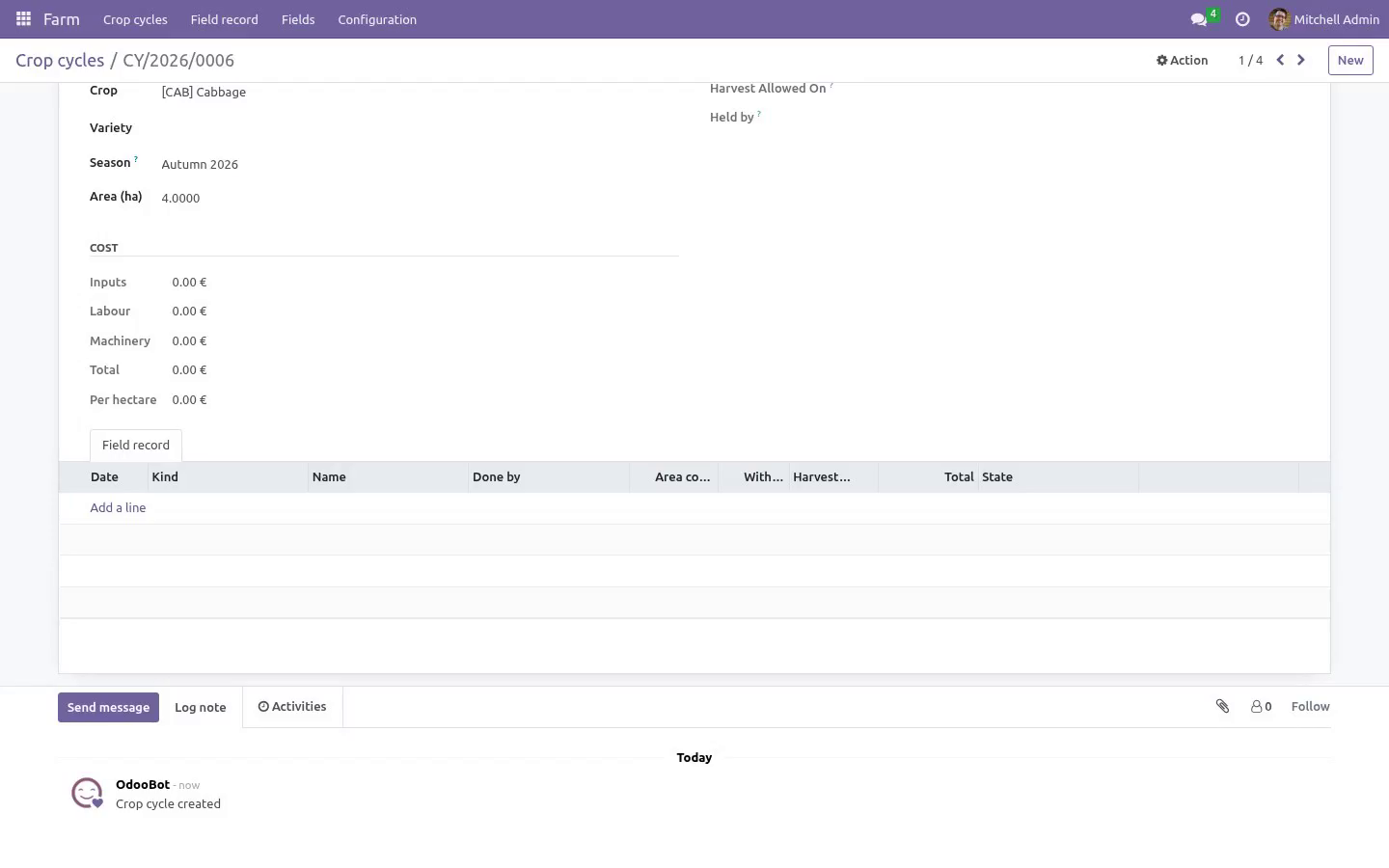Image resolution: width=1389 pixels, height=868 pixels.
Task: Click the New button
Action: point(1350,60)
